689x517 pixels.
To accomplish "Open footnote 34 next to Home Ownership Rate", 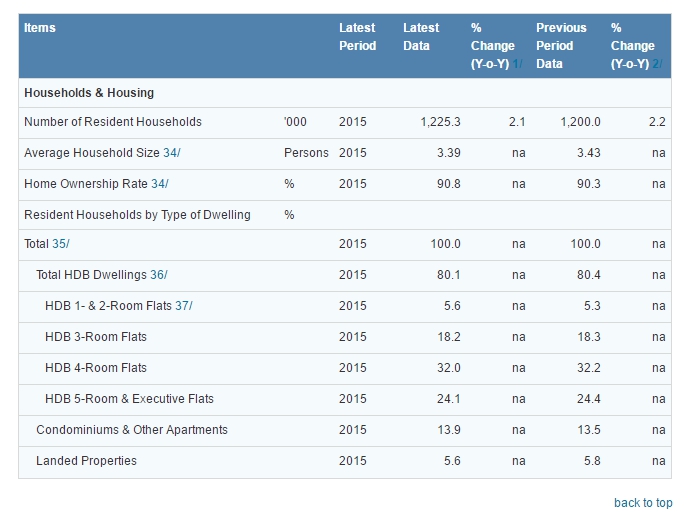I will click(159, 184).
